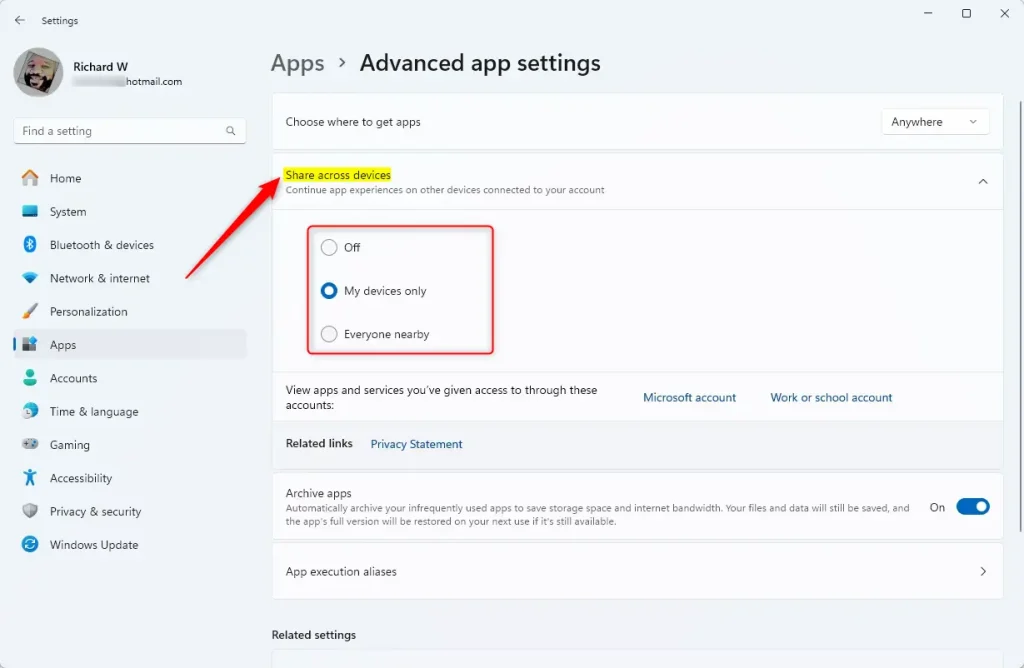This screenshot has height=668, width=1024.
Task: Collapse the Share across devices section
Action: (x=982, y=181)
